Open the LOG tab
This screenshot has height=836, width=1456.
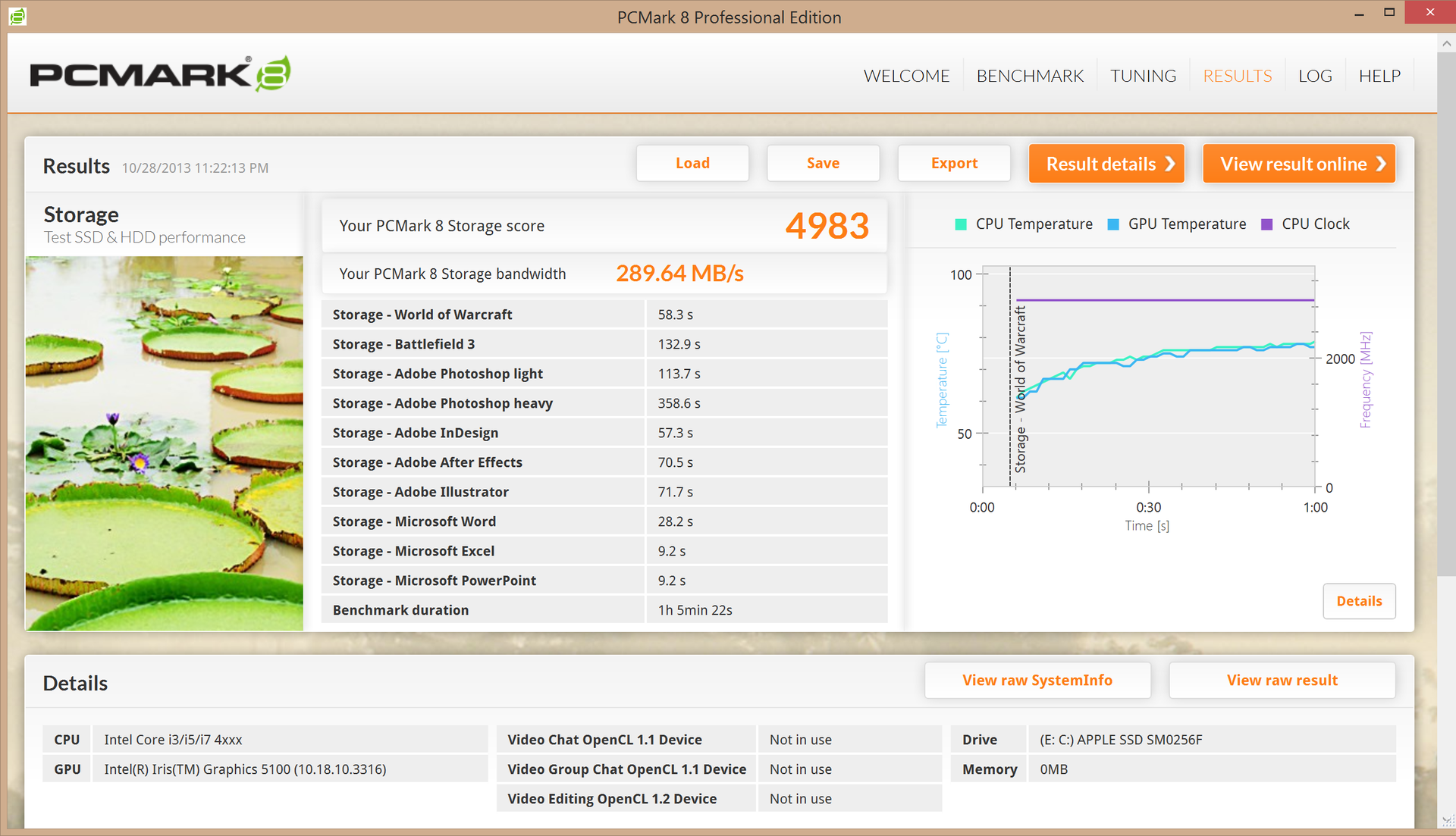tap(1315, 76)
